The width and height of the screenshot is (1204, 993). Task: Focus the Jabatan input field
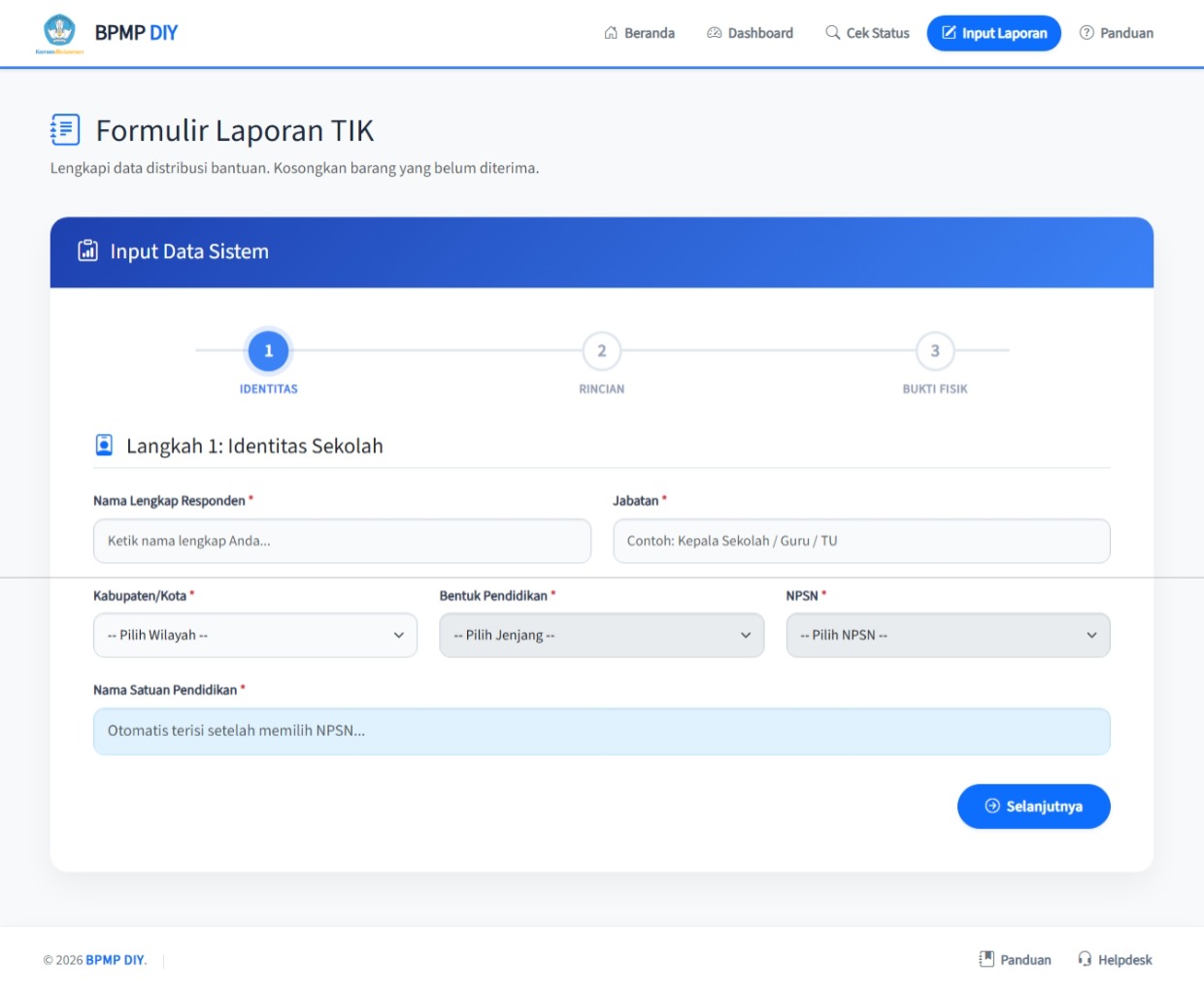[861, 541]
